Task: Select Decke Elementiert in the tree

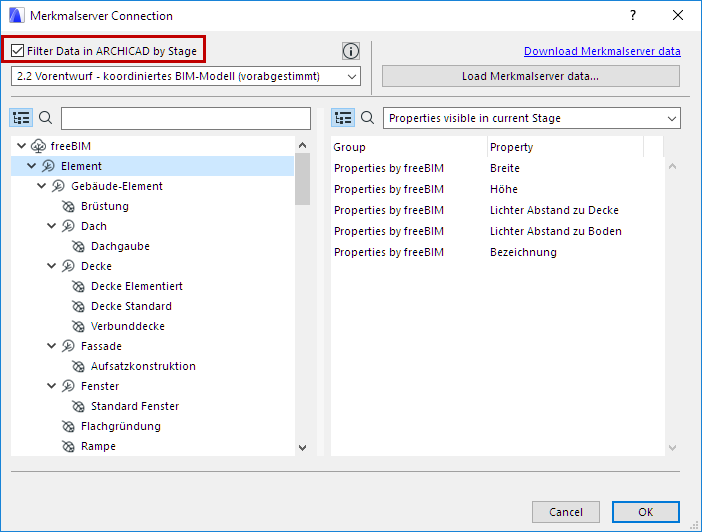Action: pos(137,286)
